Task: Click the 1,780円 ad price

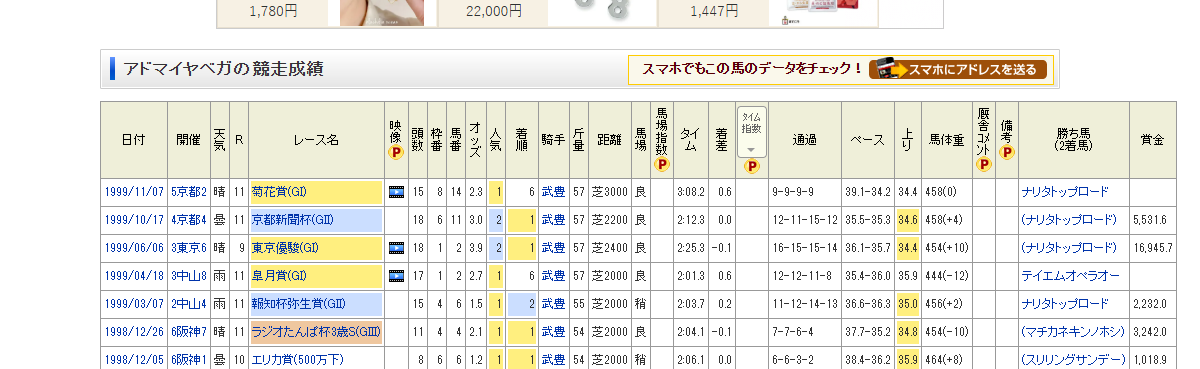Action: tap(272, 11)
